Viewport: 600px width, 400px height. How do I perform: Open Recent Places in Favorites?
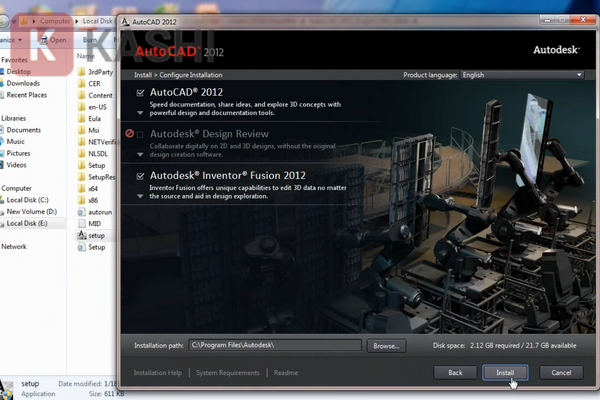click(24, 95)
